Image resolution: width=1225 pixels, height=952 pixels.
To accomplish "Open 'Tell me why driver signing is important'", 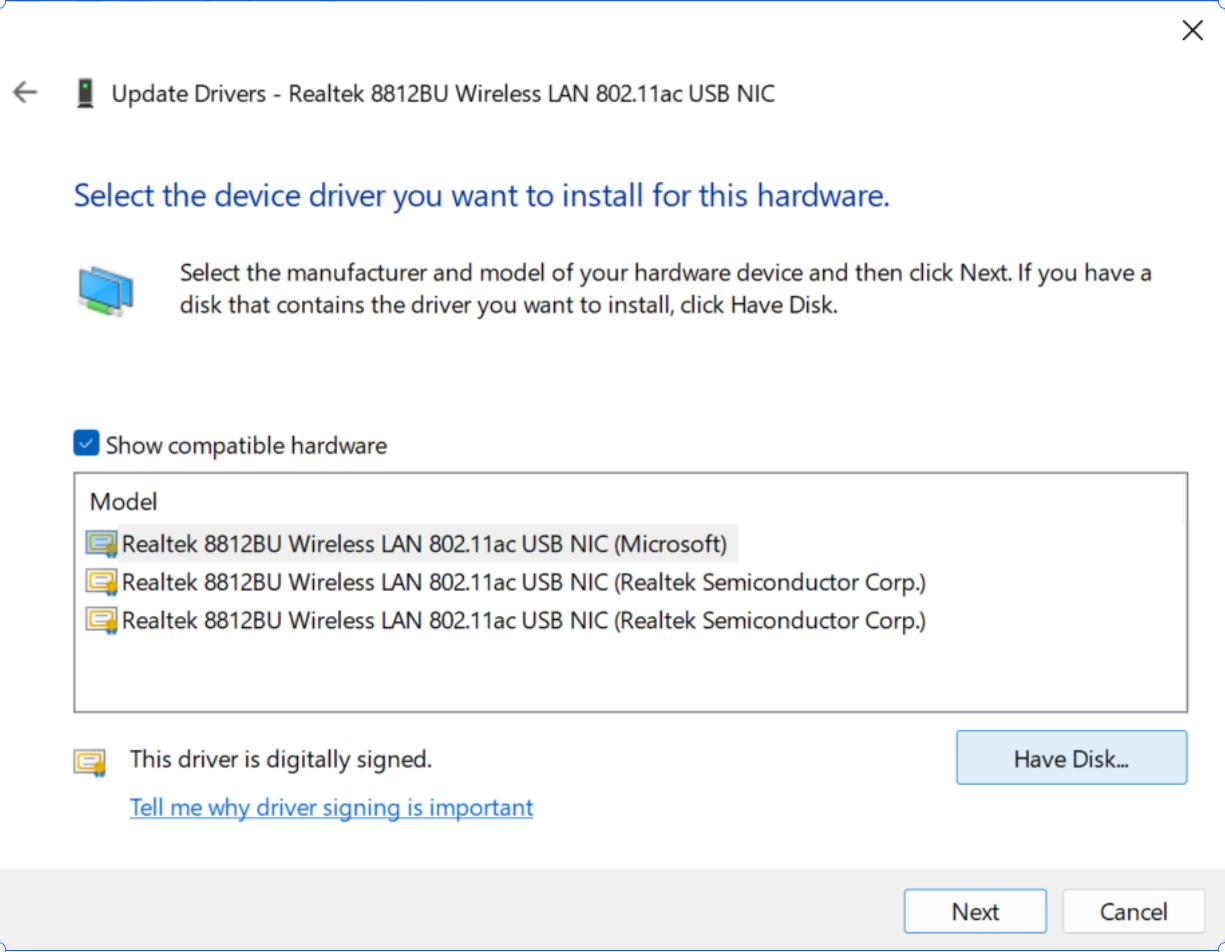I will [331, 807].
